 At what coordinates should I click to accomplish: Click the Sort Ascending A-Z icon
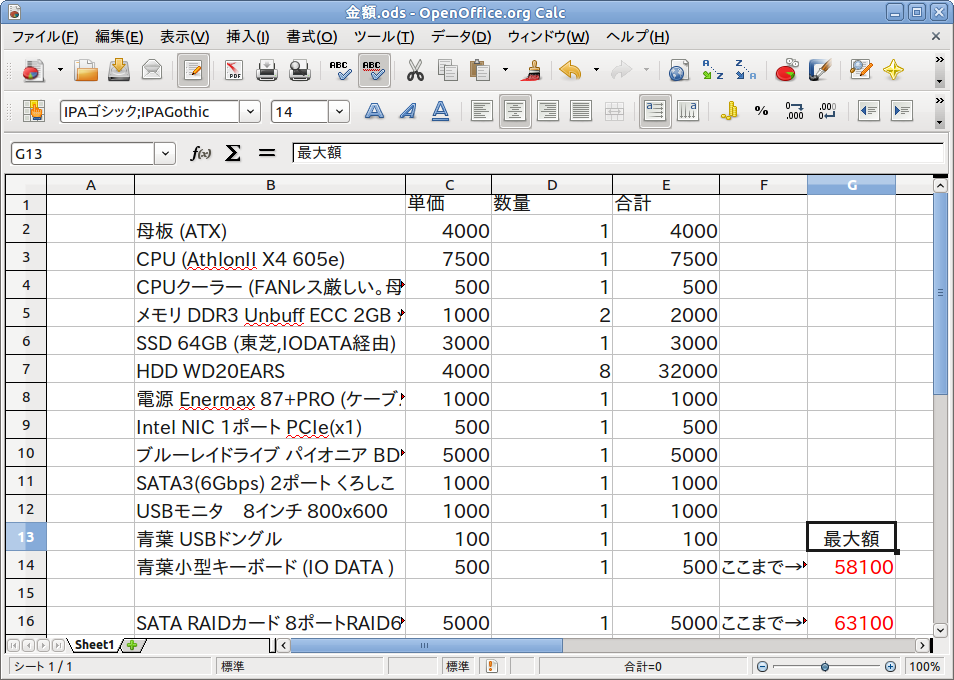point(713,71)
